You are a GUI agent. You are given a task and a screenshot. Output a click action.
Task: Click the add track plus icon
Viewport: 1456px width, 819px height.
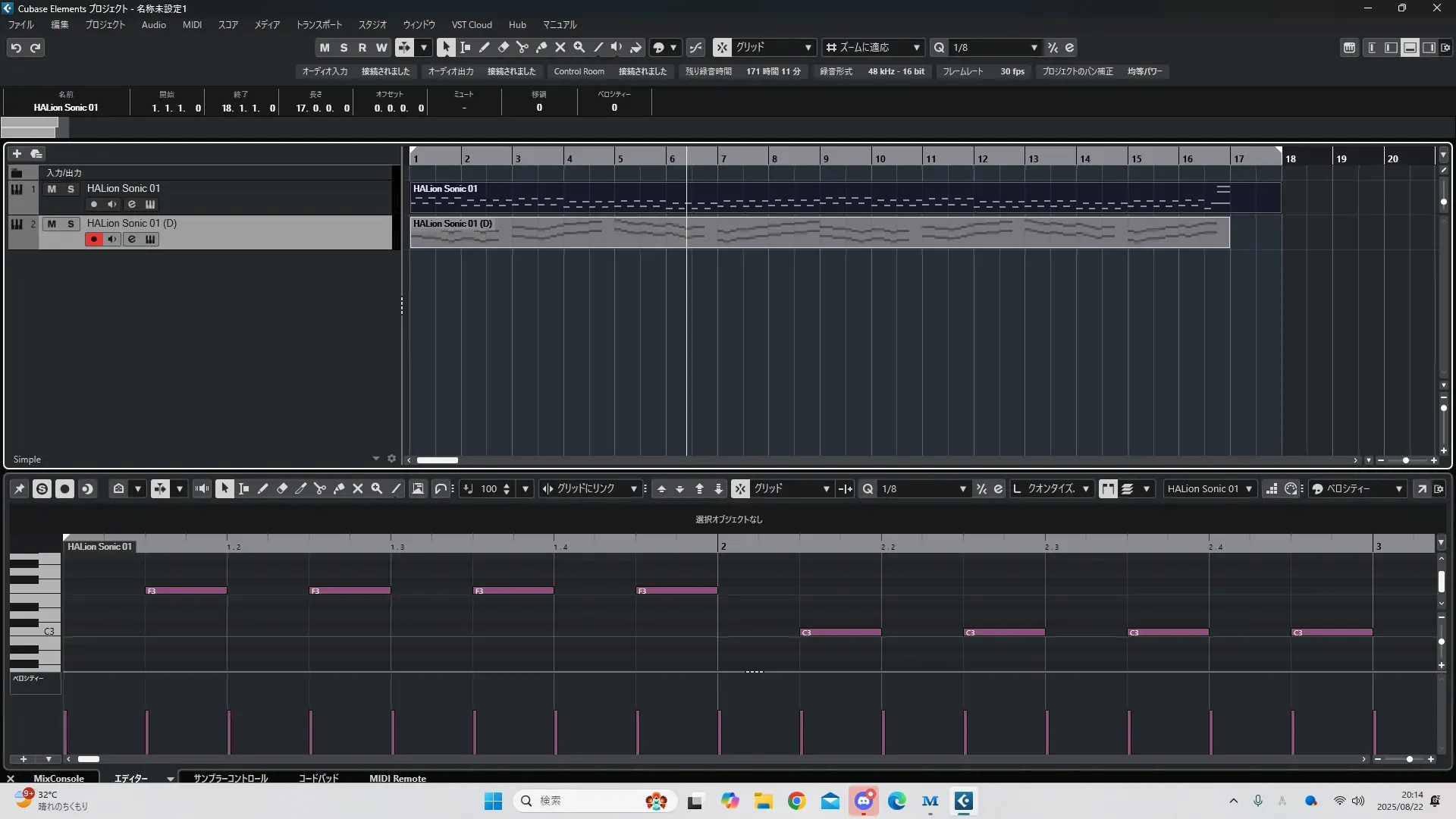17,153
